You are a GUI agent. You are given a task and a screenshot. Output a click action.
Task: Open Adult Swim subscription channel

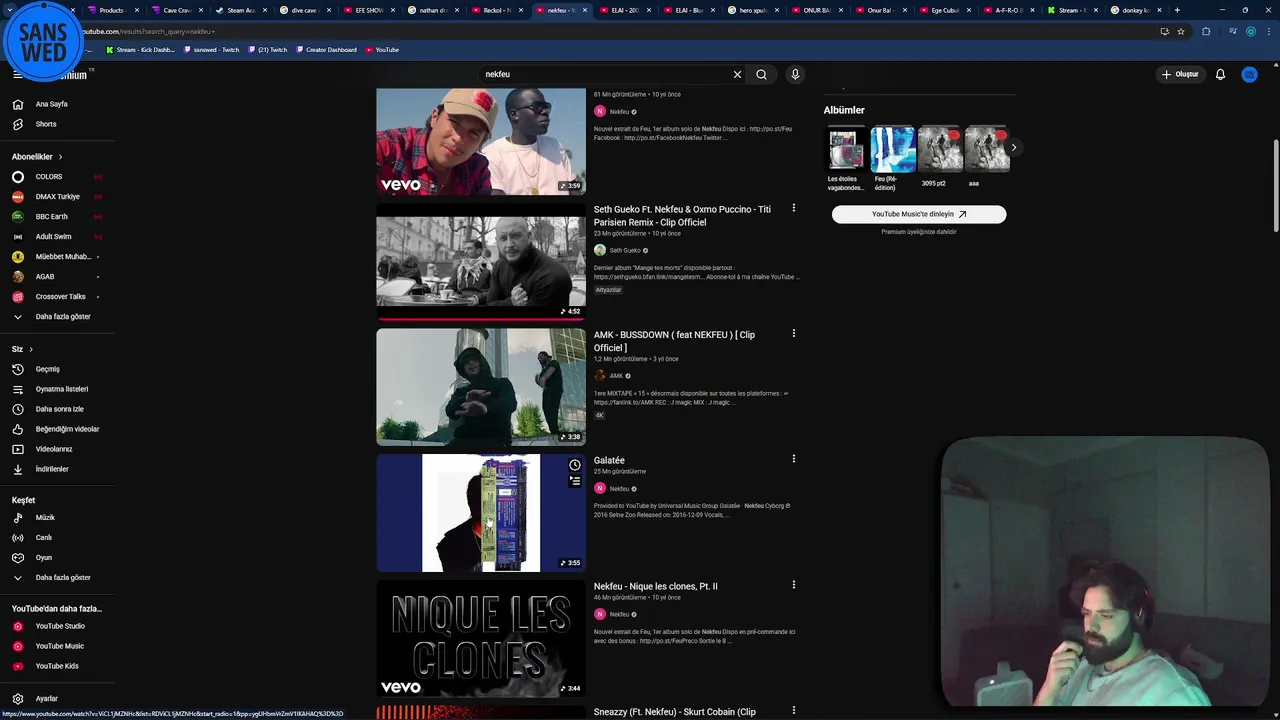[57, 237]
